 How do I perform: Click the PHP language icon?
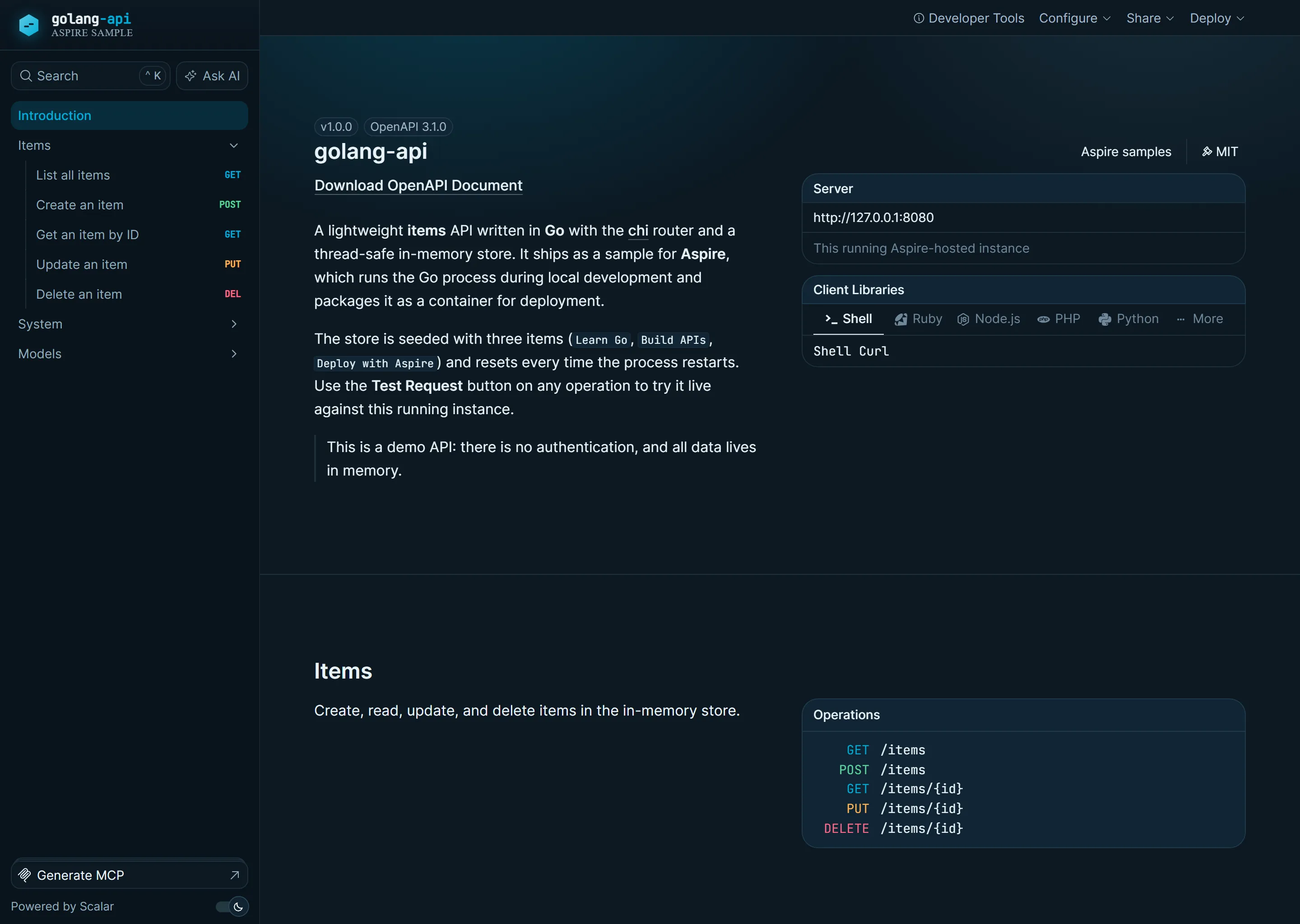(1043, 319)
